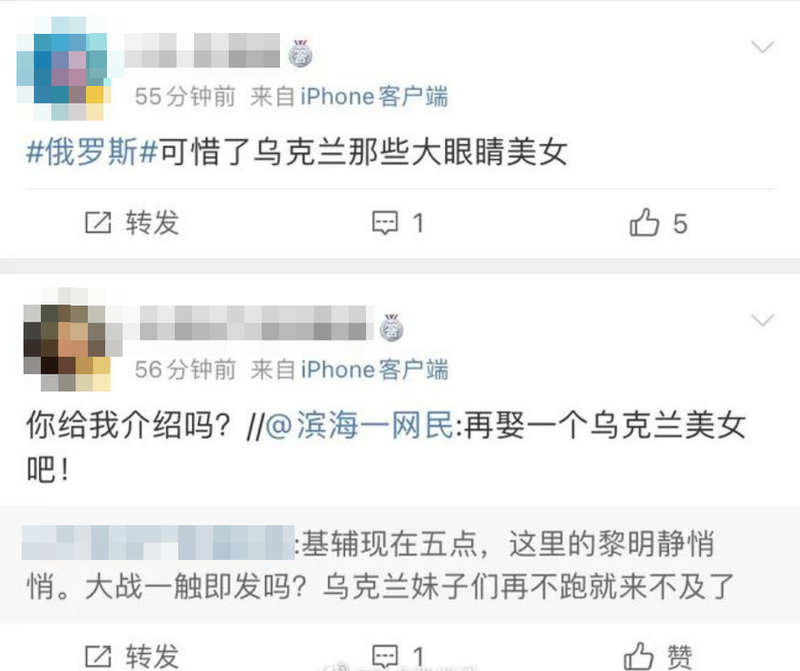Click the thumbs-up icon next to 赞
800x671 pixels.
click(x=638, y=656)
